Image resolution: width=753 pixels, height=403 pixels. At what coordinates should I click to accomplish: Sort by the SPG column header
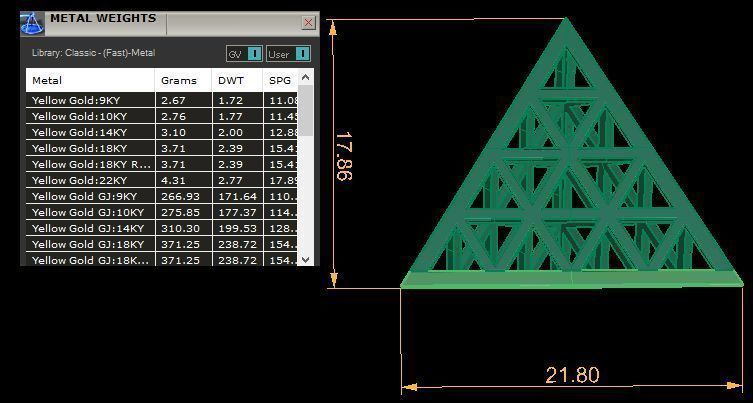pos(280,80)
